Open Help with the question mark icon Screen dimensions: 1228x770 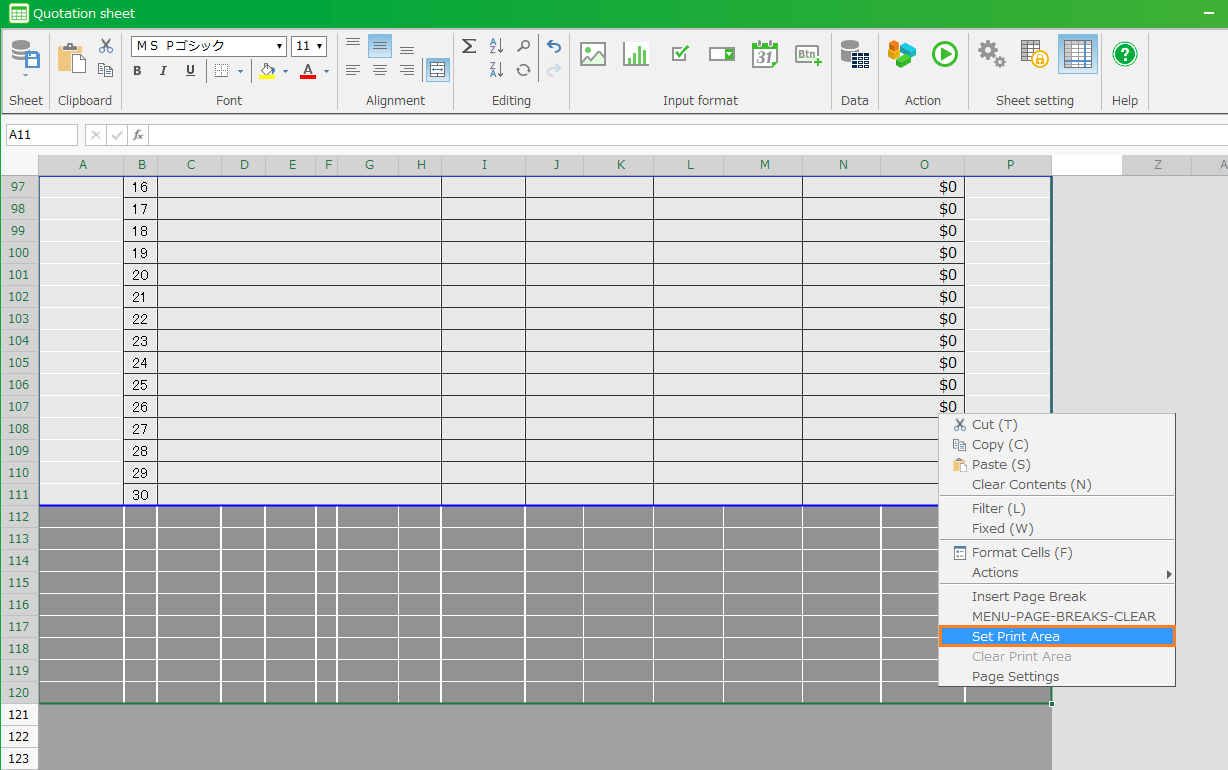(1125, 54)
